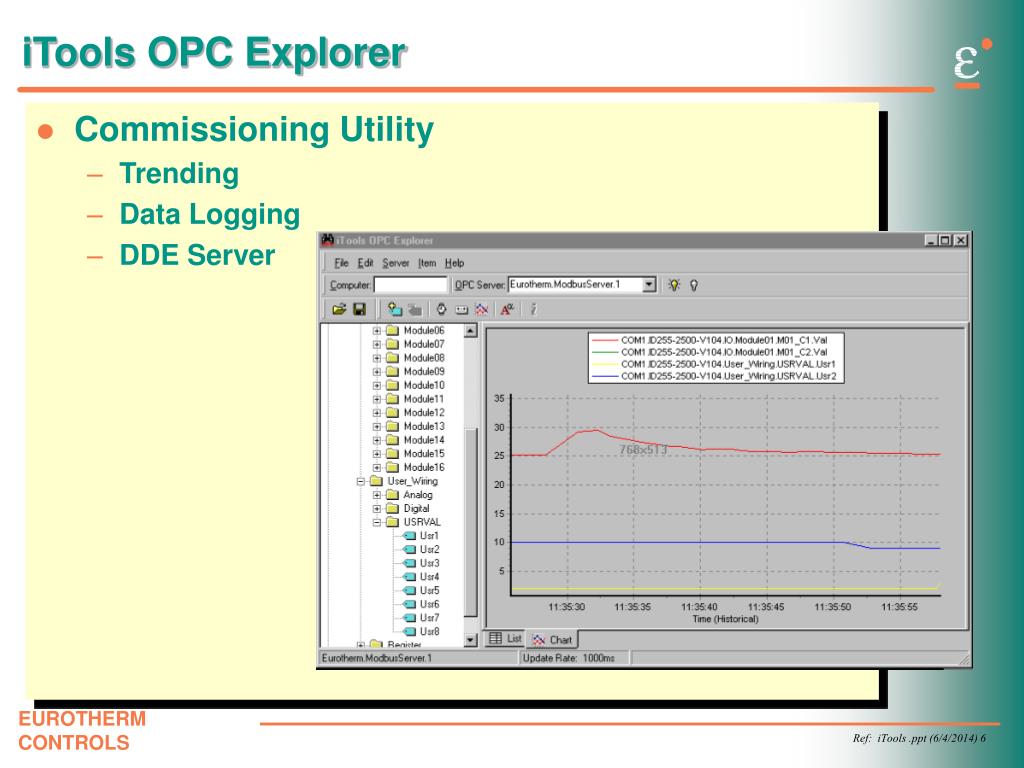The image size is (1024, 768).
Task: Click the Open file toolbar icon
Action: tap(338, 309)
